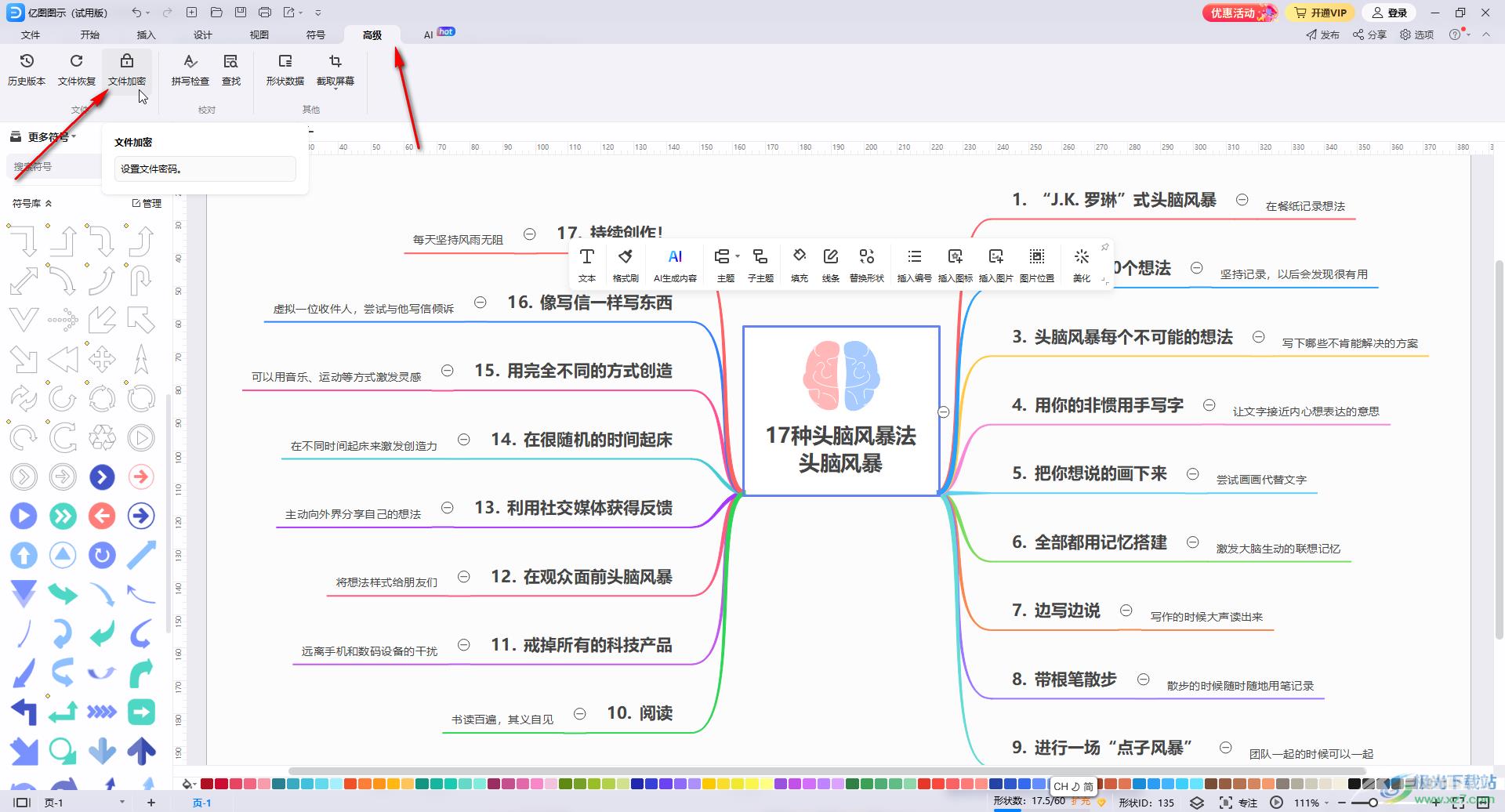The image size is (1505, 812).
Task: Collapse node '10. 阅读'
Action: [x=580, y=714]
